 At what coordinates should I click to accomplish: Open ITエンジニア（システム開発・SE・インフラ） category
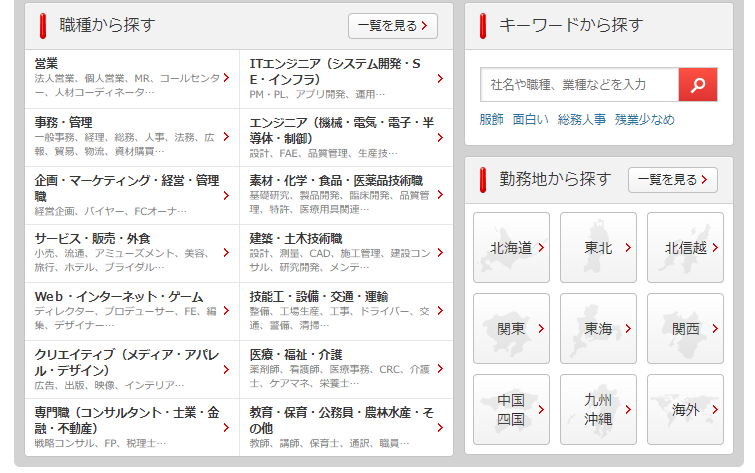coord(346,79)
